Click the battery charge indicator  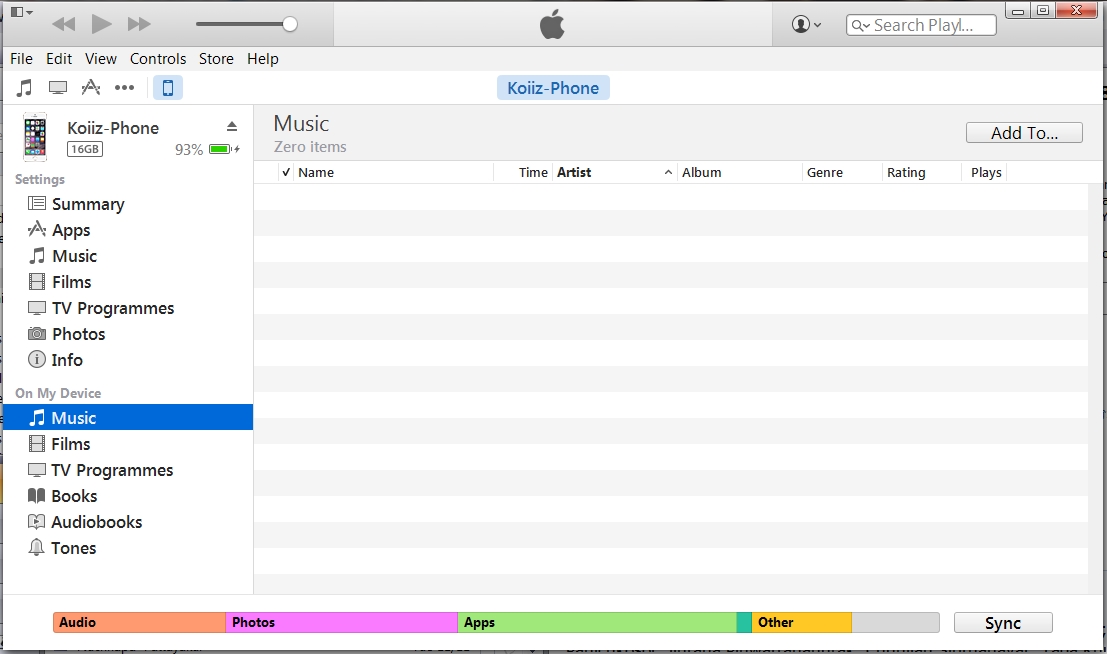[225, 149]
